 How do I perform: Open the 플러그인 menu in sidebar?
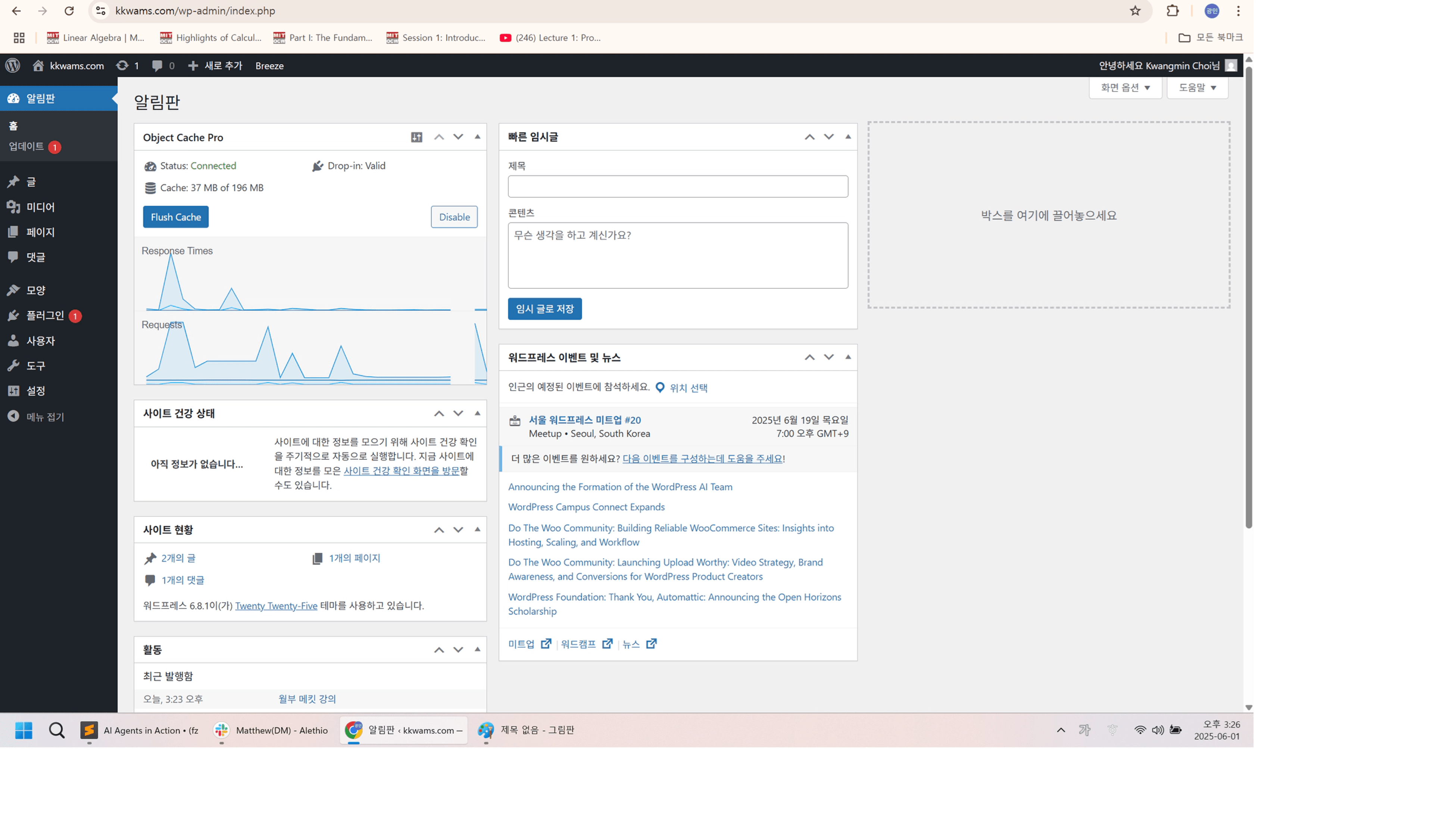tap(45, 316)
